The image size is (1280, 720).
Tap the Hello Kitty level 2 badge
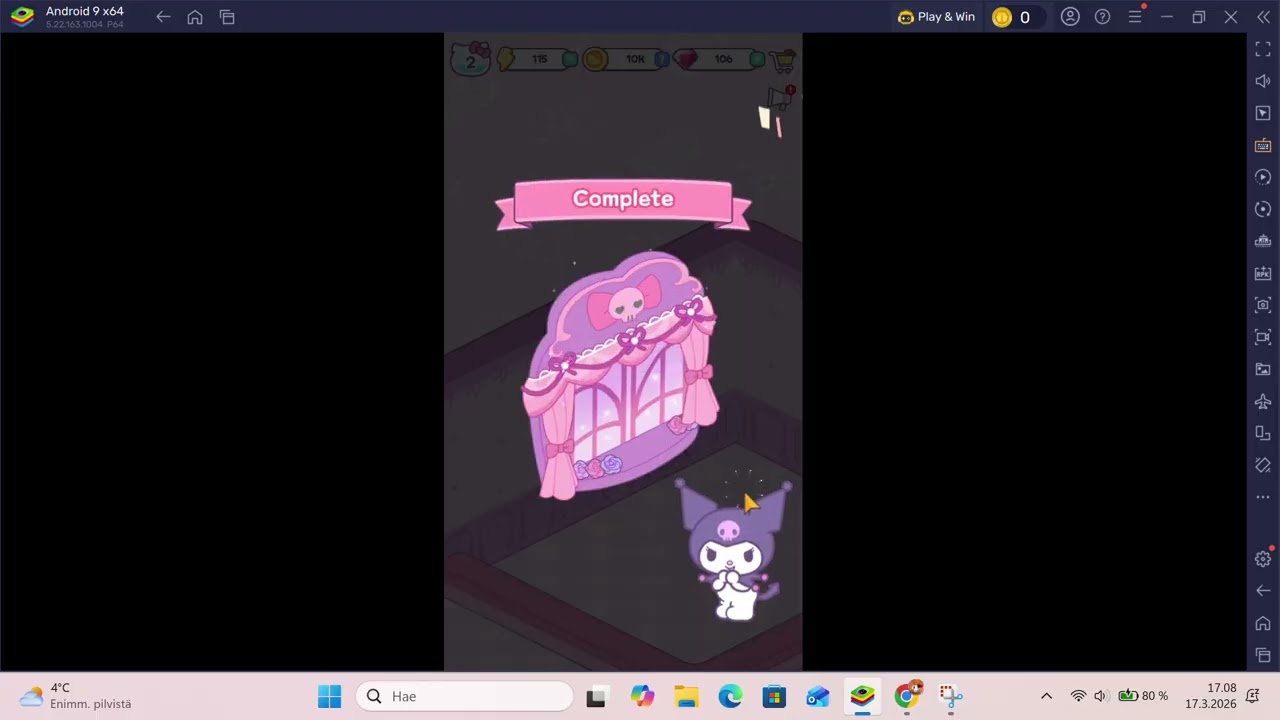(x=471, y=58)
